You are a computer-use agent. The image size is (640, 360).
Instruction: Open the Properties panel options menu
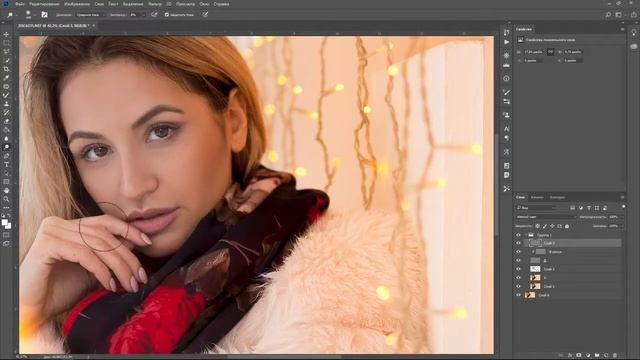point(622,29)
